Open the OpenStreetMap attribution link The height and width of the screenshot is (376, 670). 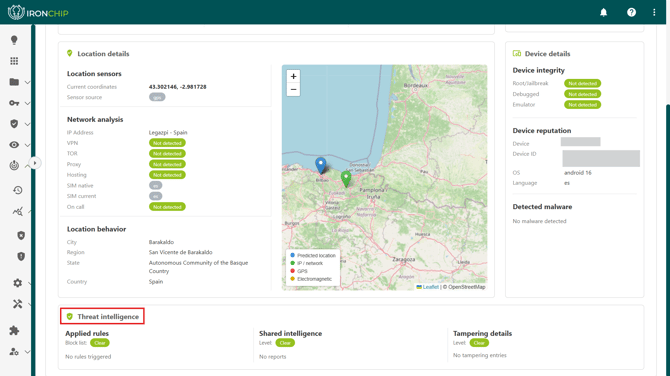pyautogui.click(x=466, y=287)
